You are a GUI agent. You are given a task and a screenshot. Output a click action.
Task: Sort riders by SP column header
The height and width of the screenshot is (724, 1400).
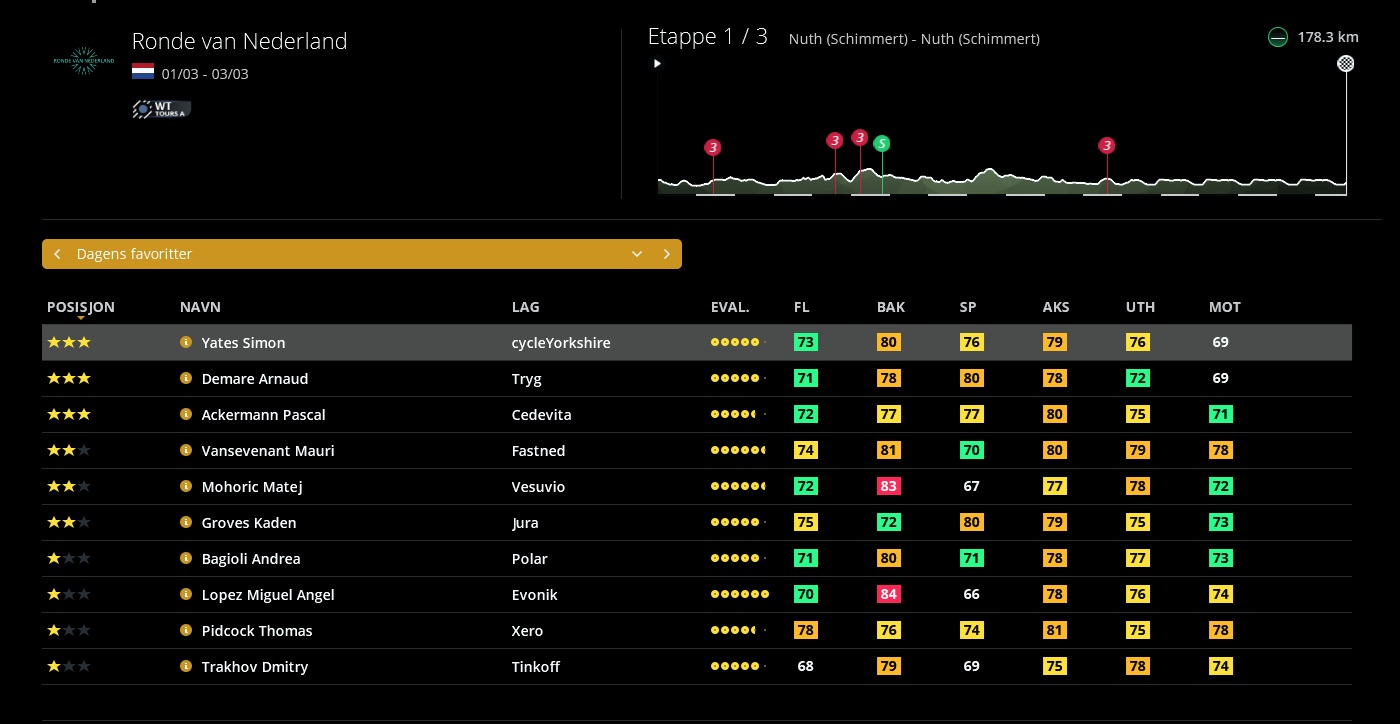coord(967,307)
